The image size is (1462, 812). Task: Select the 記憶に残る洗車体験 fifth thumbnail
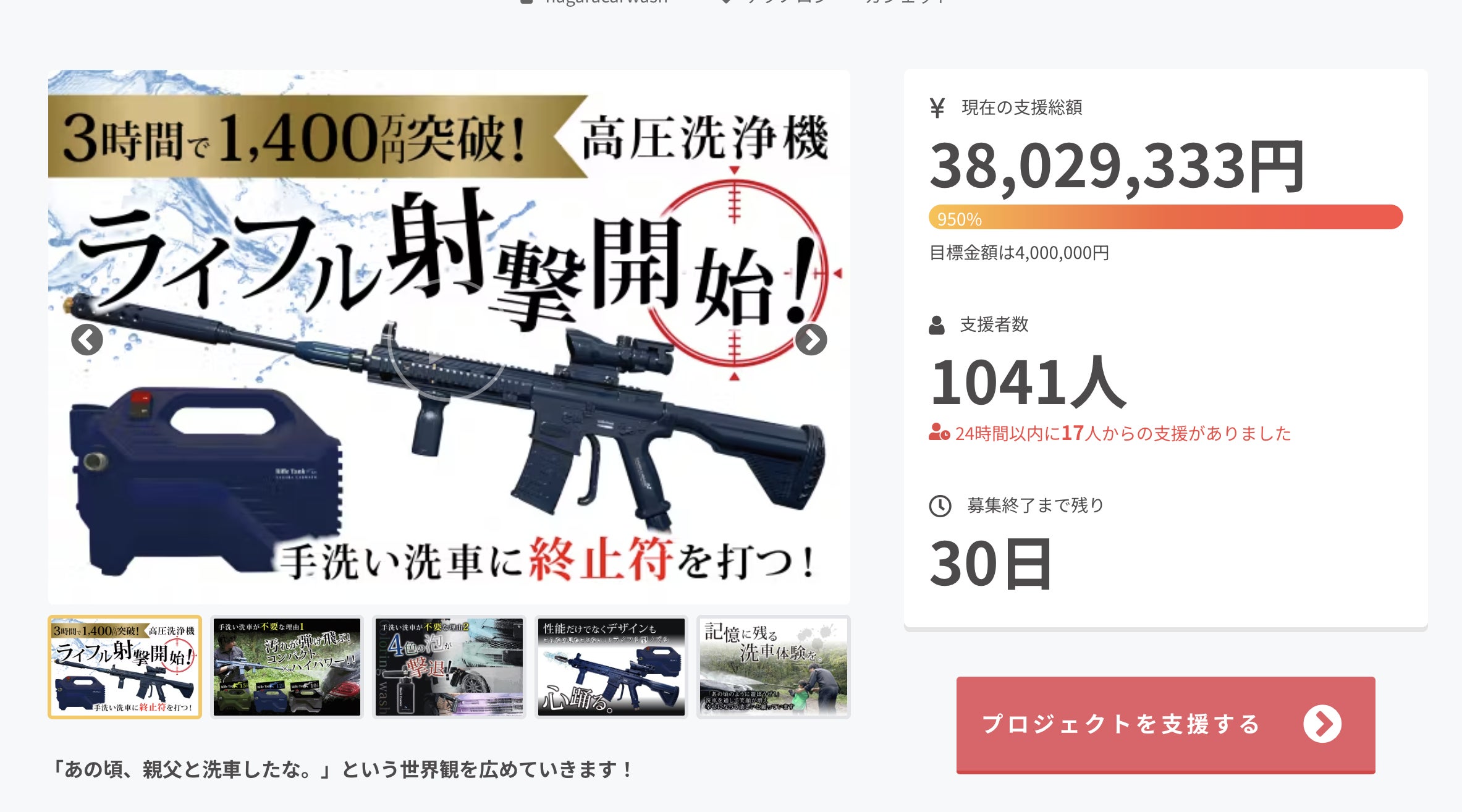click(x=774, y=667)
